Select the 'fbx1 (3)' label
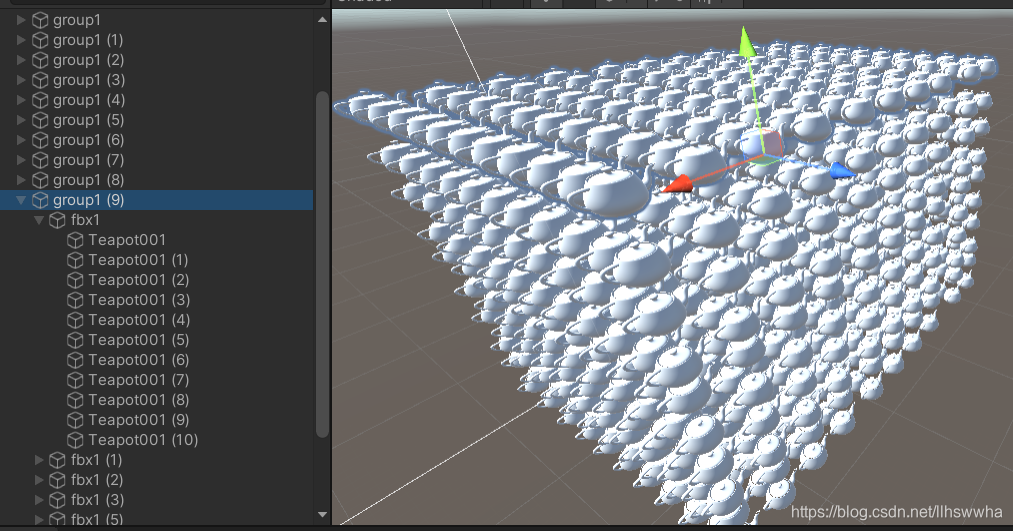The image size is (1013, 531). coord(97,500)
